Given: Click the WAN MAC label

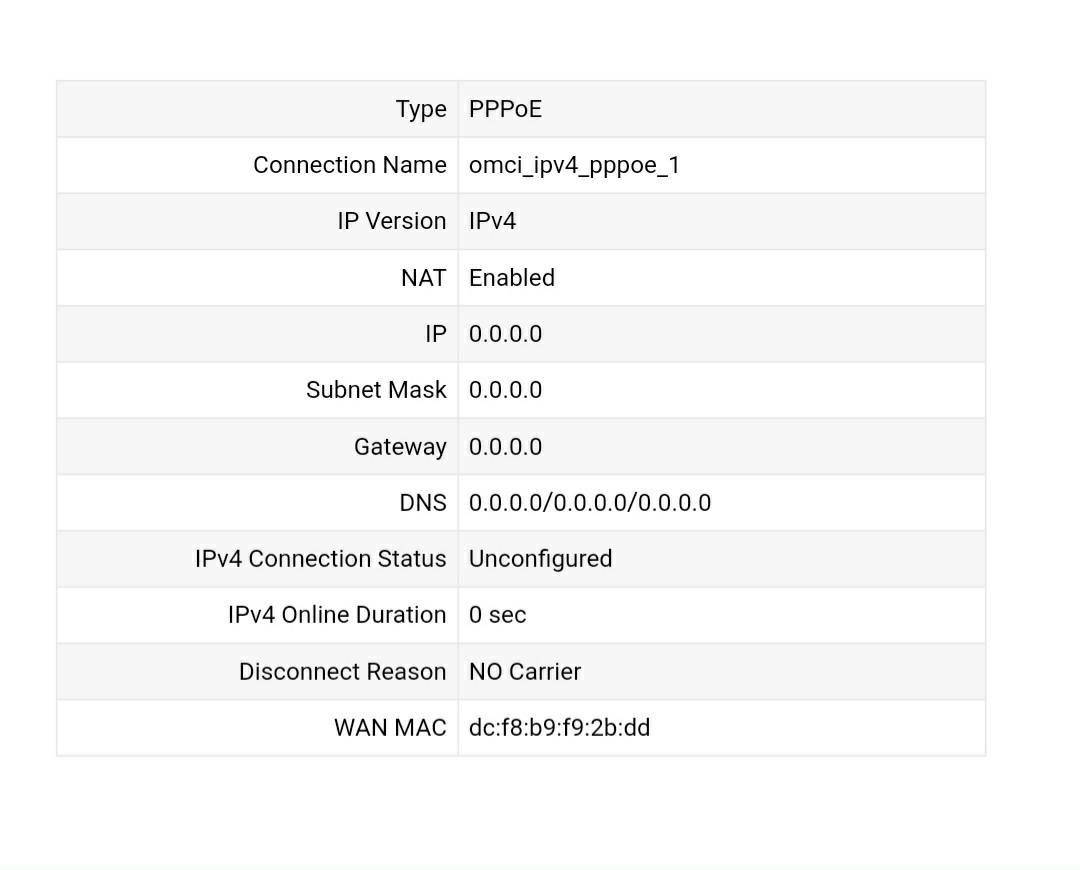Looking at the screenshot, I should [x=390, y=728].
